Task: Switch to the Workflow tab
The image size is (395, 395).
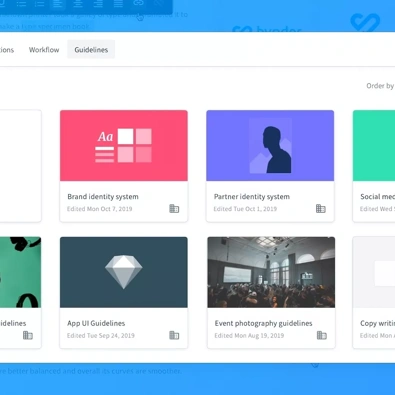Action: point(44,50)
